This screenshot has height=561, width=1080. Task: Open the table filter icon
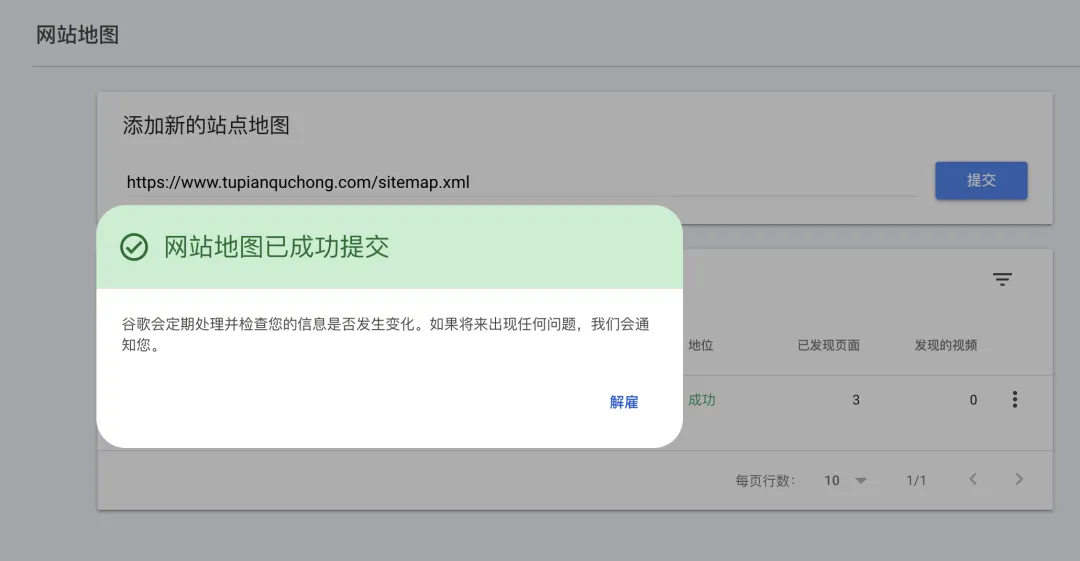point(1002,280)
